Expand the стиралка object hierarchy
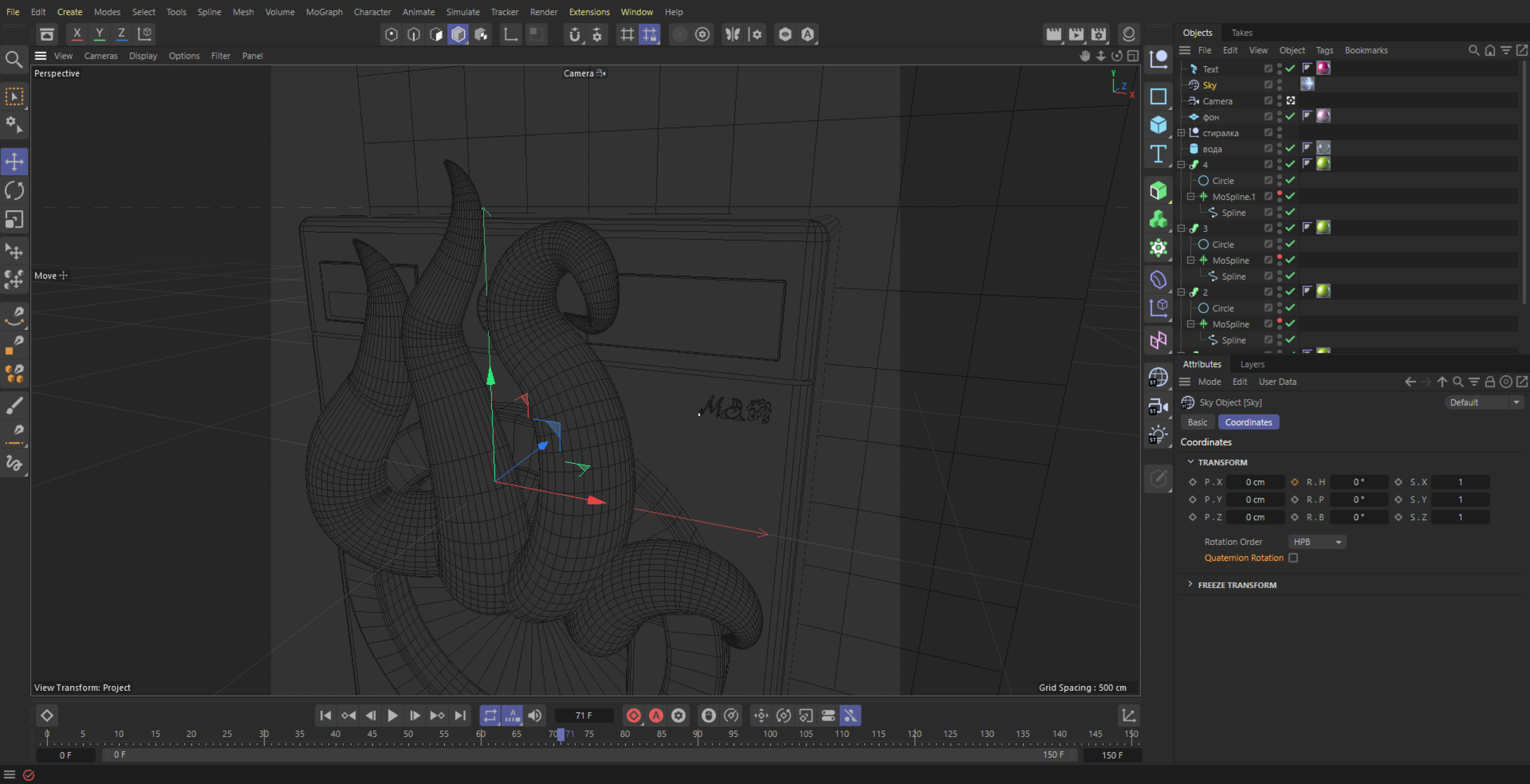The width and height of the screenshot is (1530, 784). click(1181, 133)
